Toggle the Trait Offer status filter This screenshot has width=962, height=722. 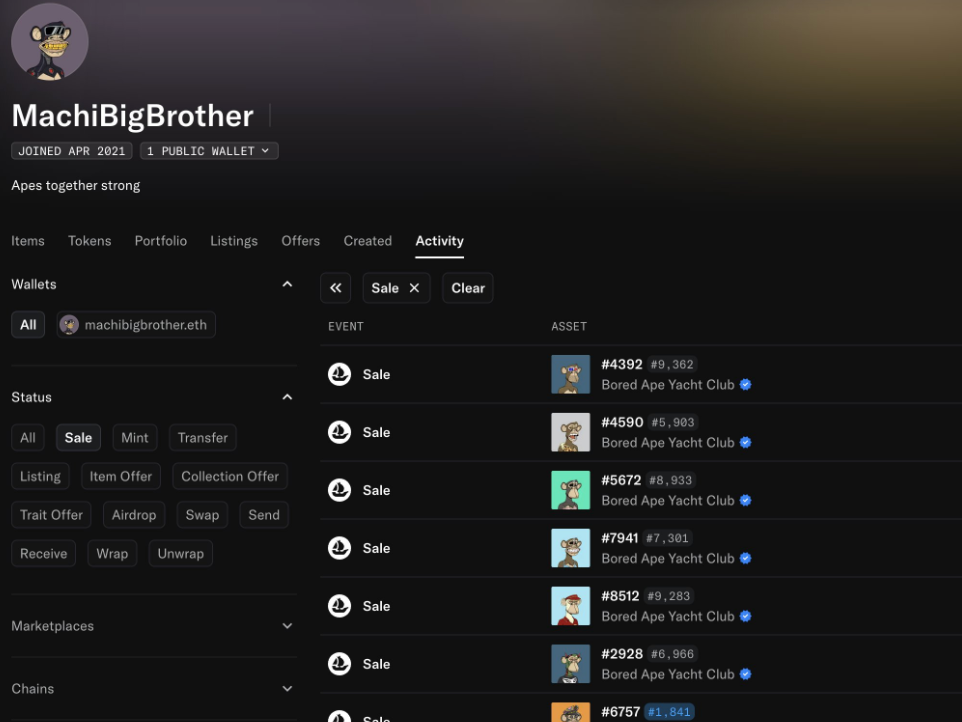52,515
